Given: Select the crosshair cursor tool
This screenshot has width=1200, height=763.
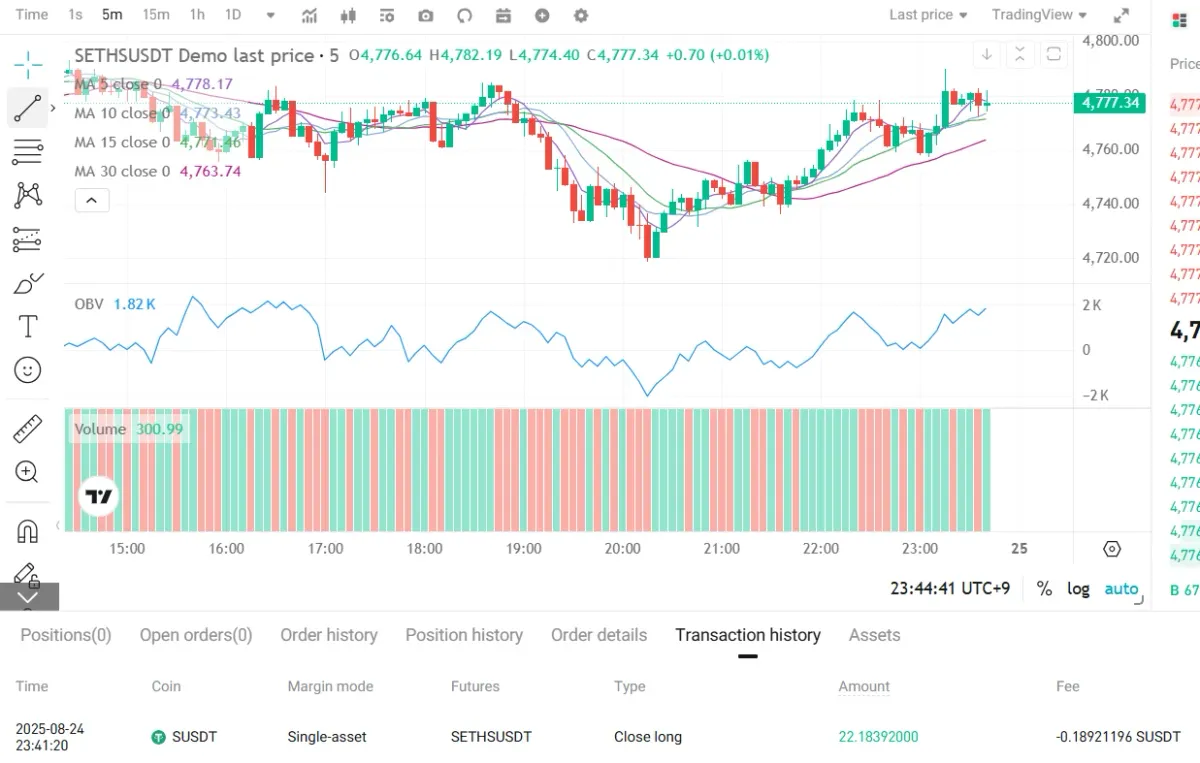Looking at the screenshot, I should [28, 66].
